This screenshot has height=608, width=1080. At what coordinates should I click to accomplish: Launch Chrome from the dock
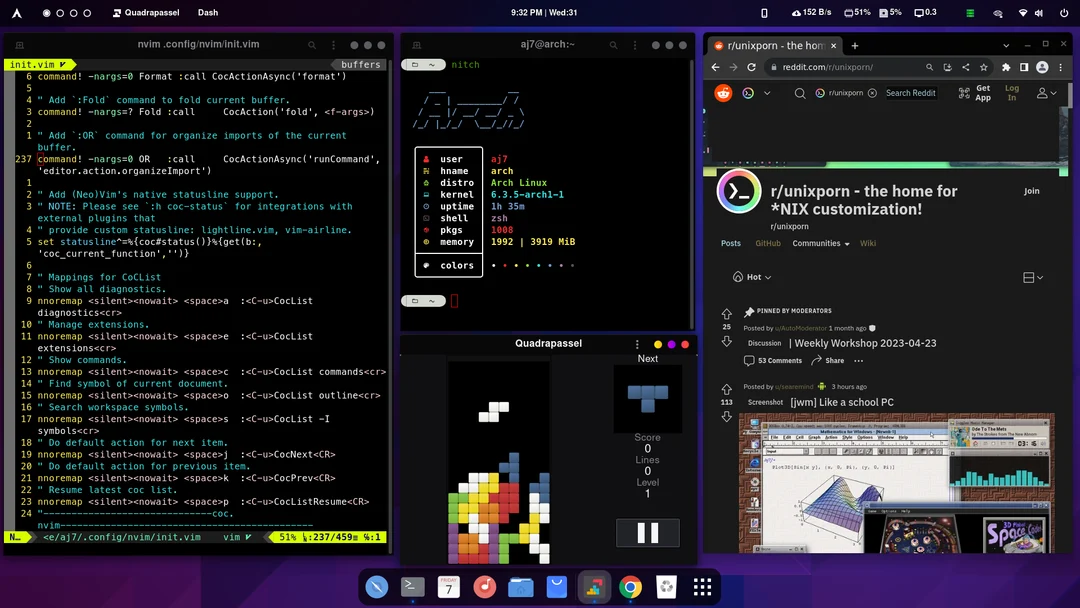pyautogui.click(x=630, y=587)
